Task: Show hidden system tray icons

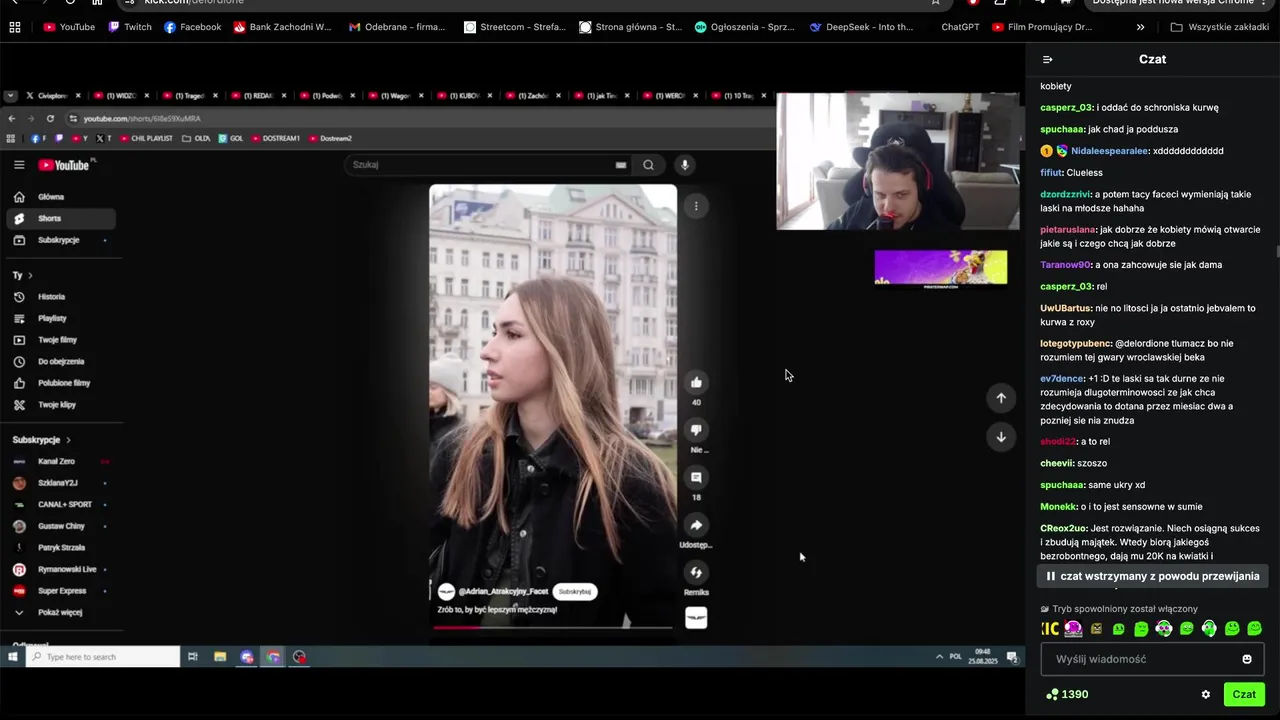Action: 939,657
